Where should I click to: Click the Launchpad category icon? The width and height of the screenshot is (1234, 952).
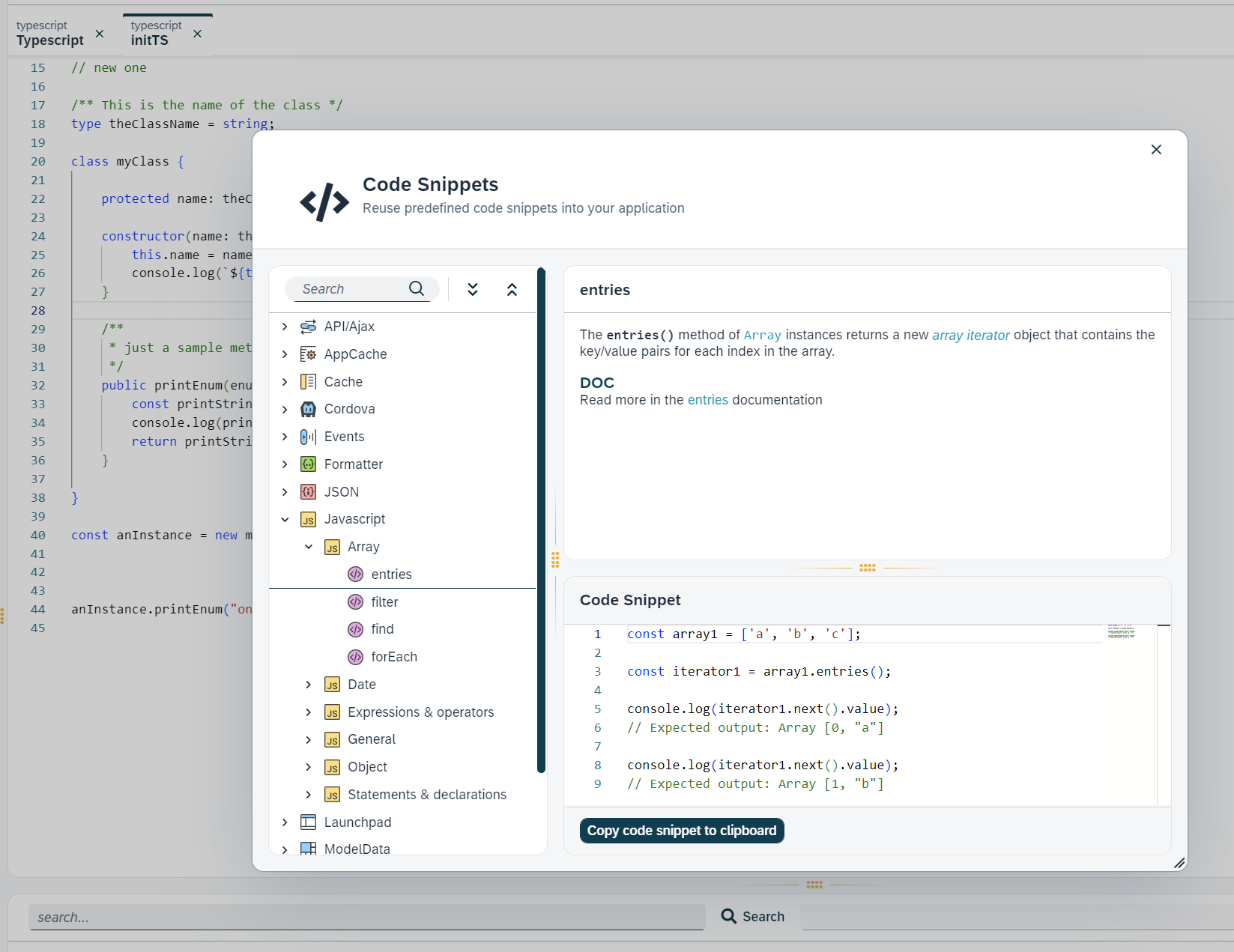pos(308,822)
